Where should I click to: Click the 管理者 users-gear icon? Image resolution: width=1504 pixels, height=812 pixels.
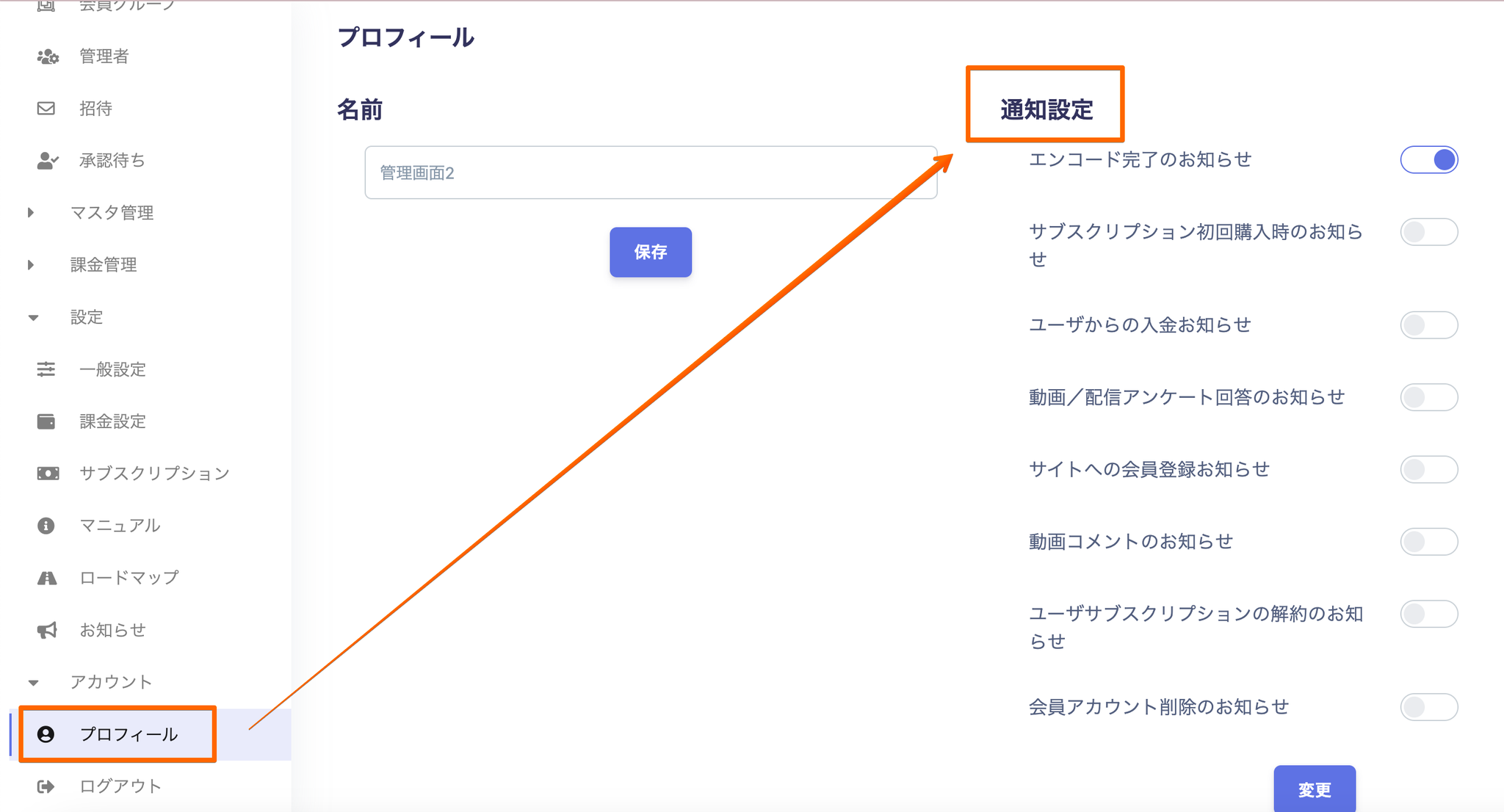pyautogui.click(x=48, y=57)
